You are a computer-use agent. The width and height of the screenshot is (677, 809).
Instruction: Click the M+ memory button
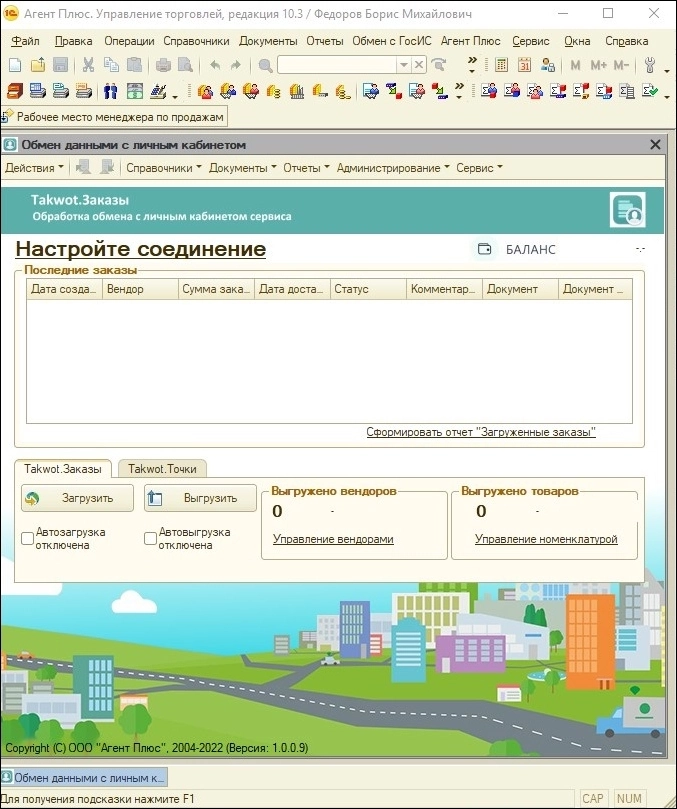[x=598, y=65]
